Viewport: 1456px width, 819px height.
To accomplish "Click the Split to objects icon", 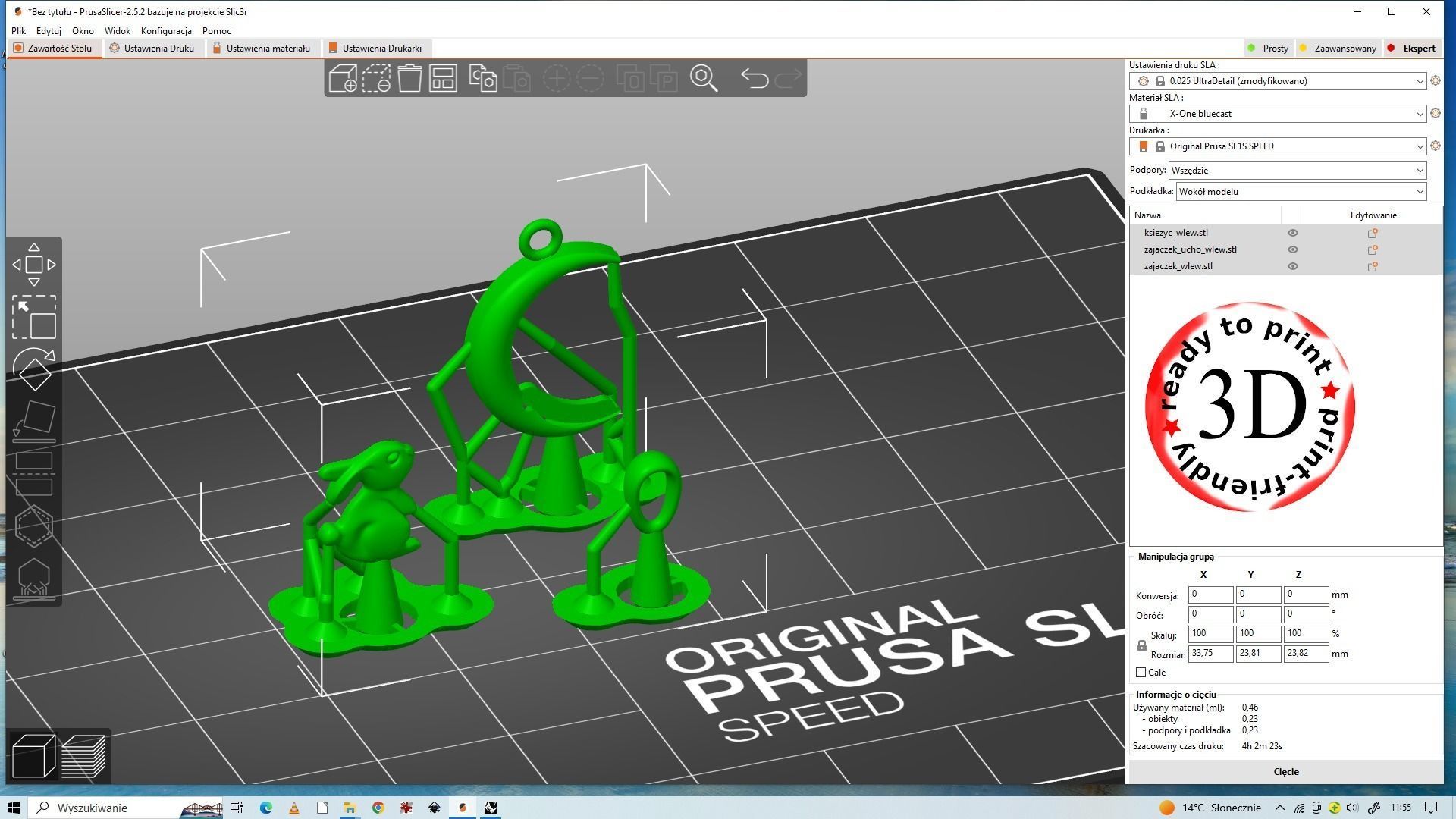I will point(631,78).
